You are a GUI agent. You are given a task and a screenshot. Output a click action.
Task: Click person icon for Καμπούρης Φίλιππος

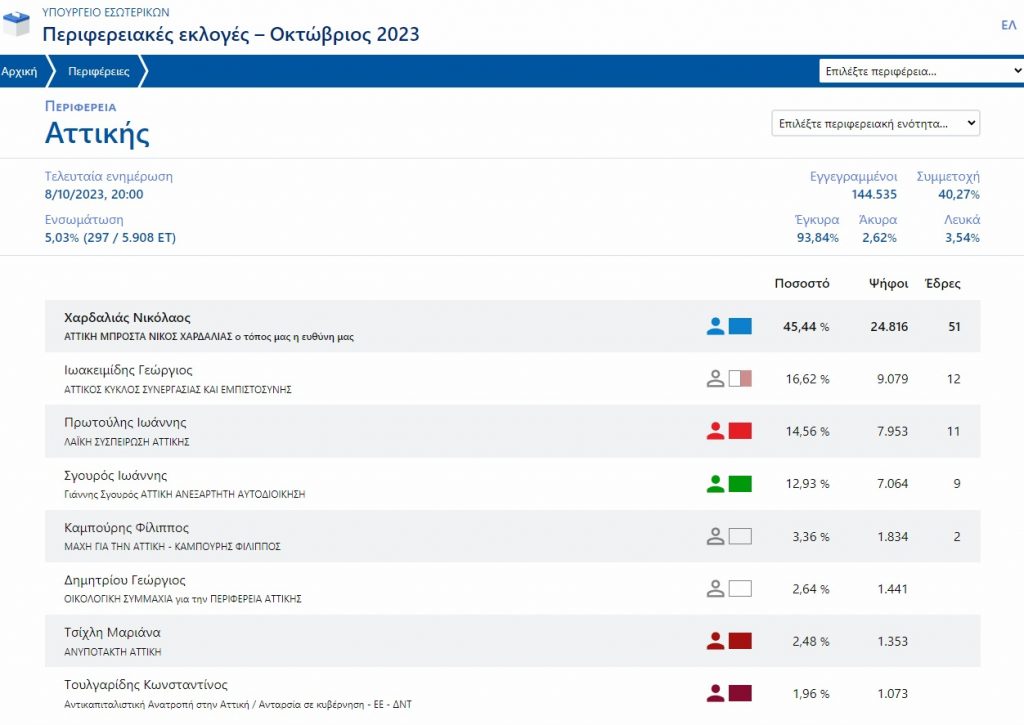click(715, 536)
